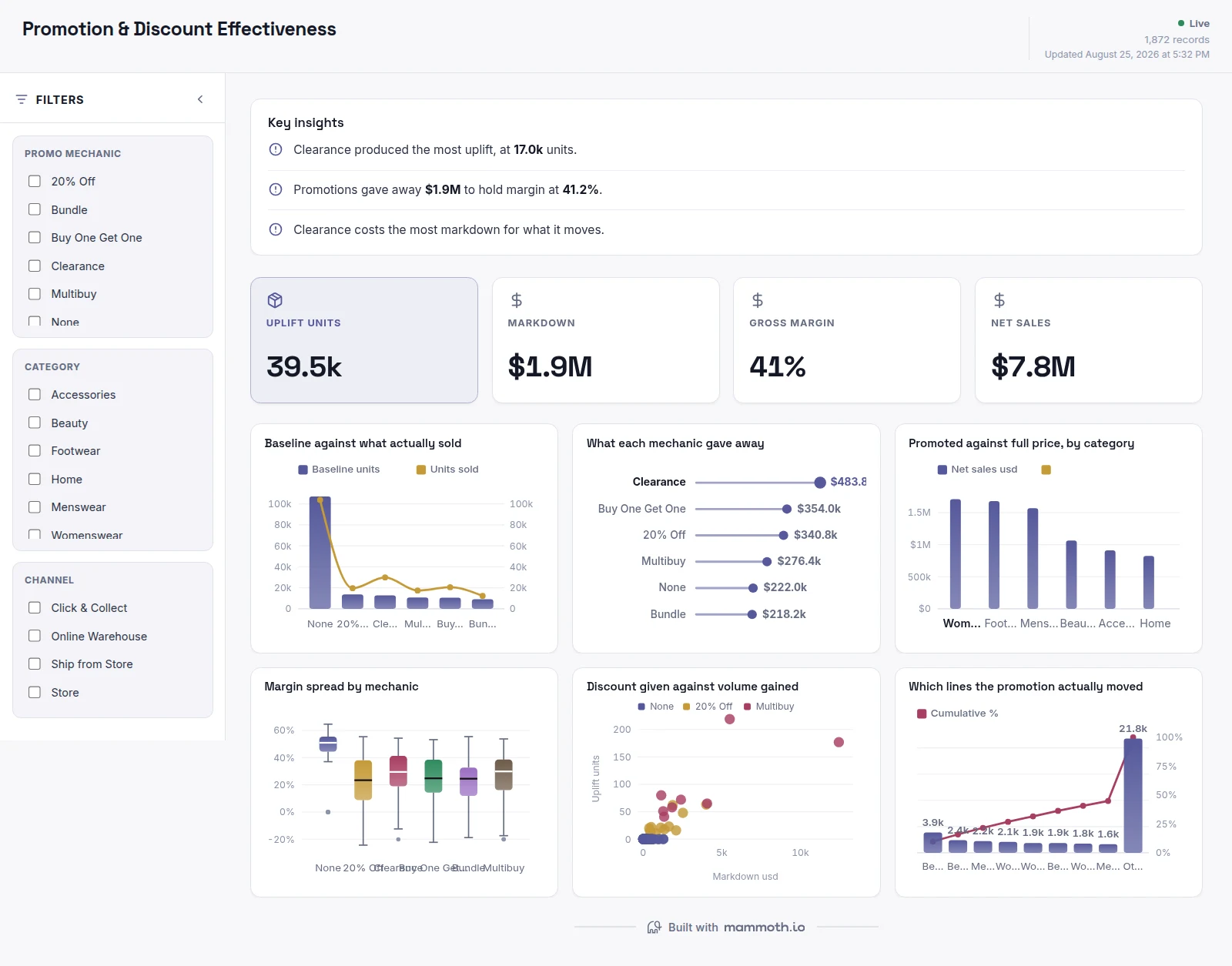Open the mammoth.io link
Screen dimensions: 1232x966
pyautogui.click(x=765, y=928)
